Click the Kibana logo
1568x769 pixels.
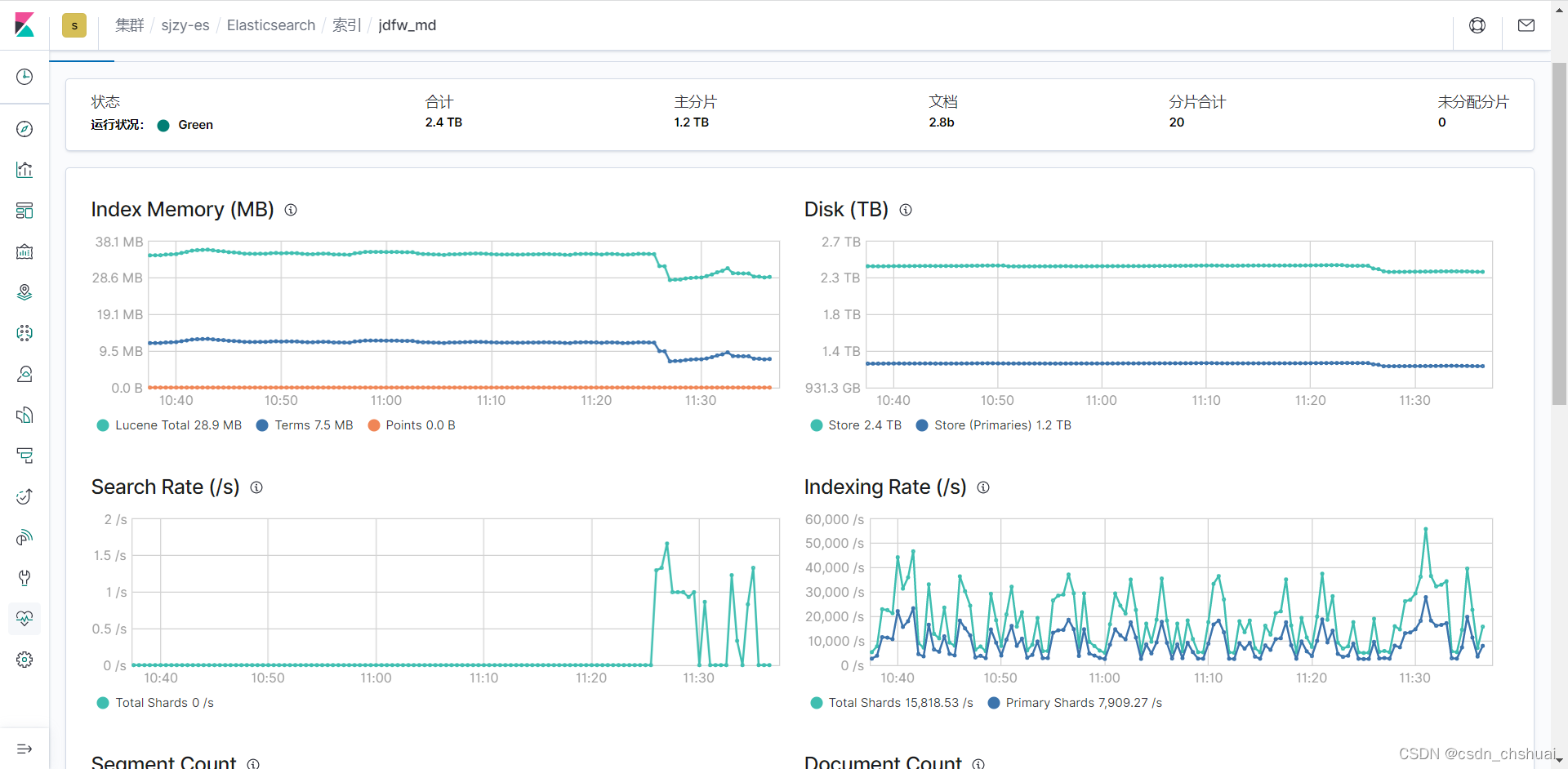pos(24,24)
